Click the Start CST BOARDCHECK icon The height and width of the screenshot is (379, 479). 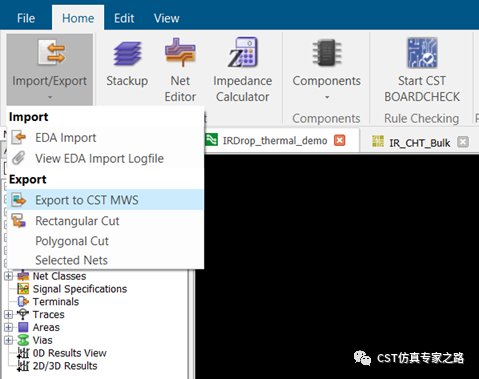[422, 53]
